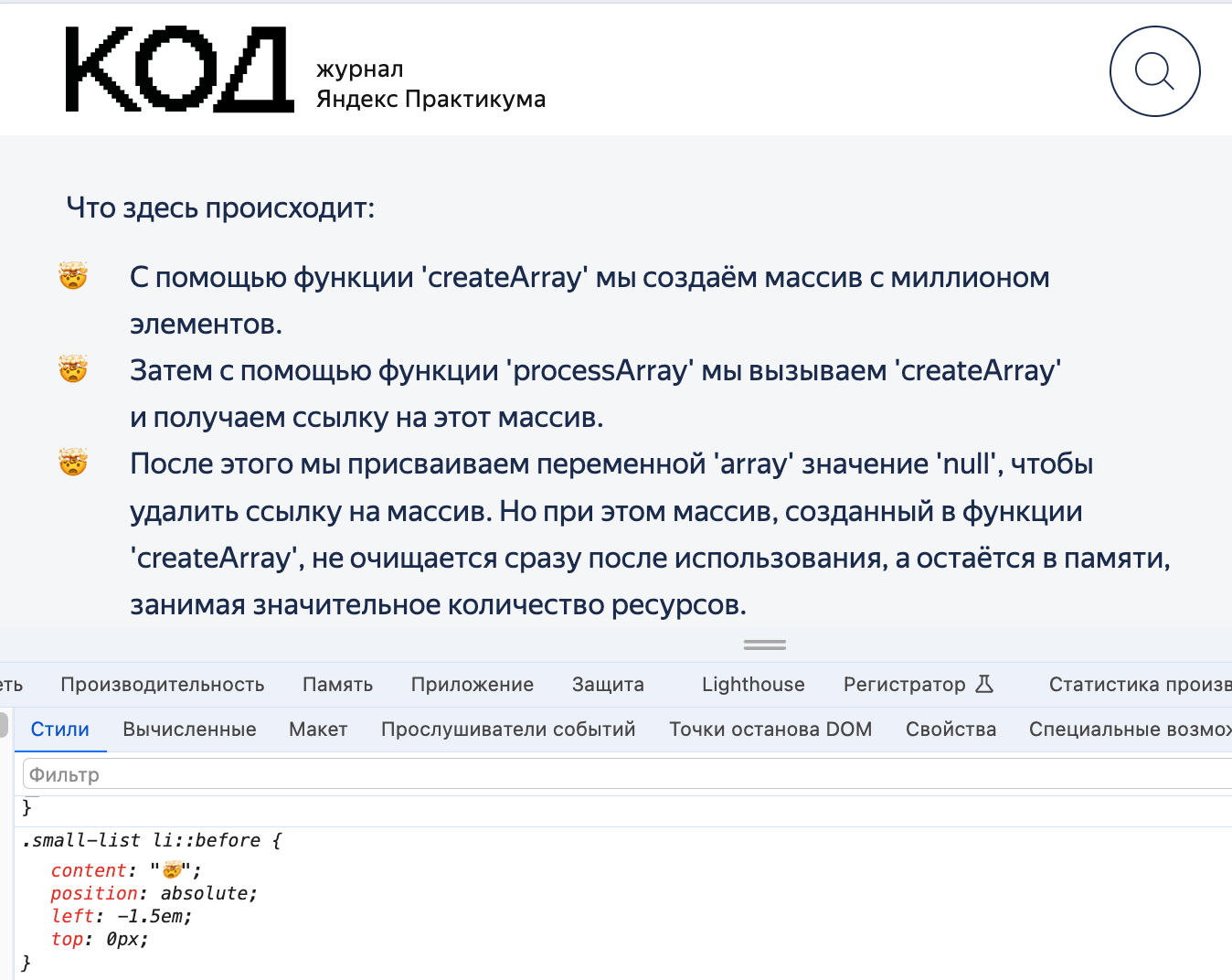Open the Защита panel
The image size is (1232, 980).
tap(607, 684)
